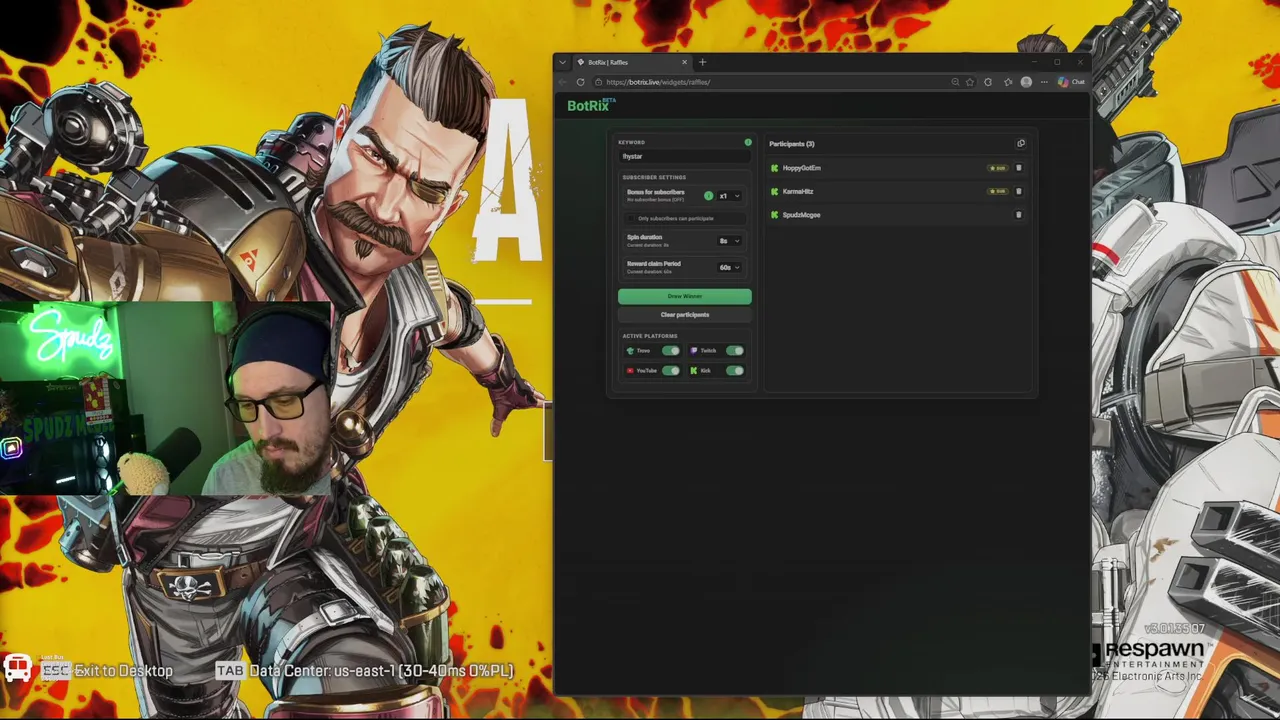Disable the Kick platform switch
The height and width of the screenshot is (720, 1280).
735,371
